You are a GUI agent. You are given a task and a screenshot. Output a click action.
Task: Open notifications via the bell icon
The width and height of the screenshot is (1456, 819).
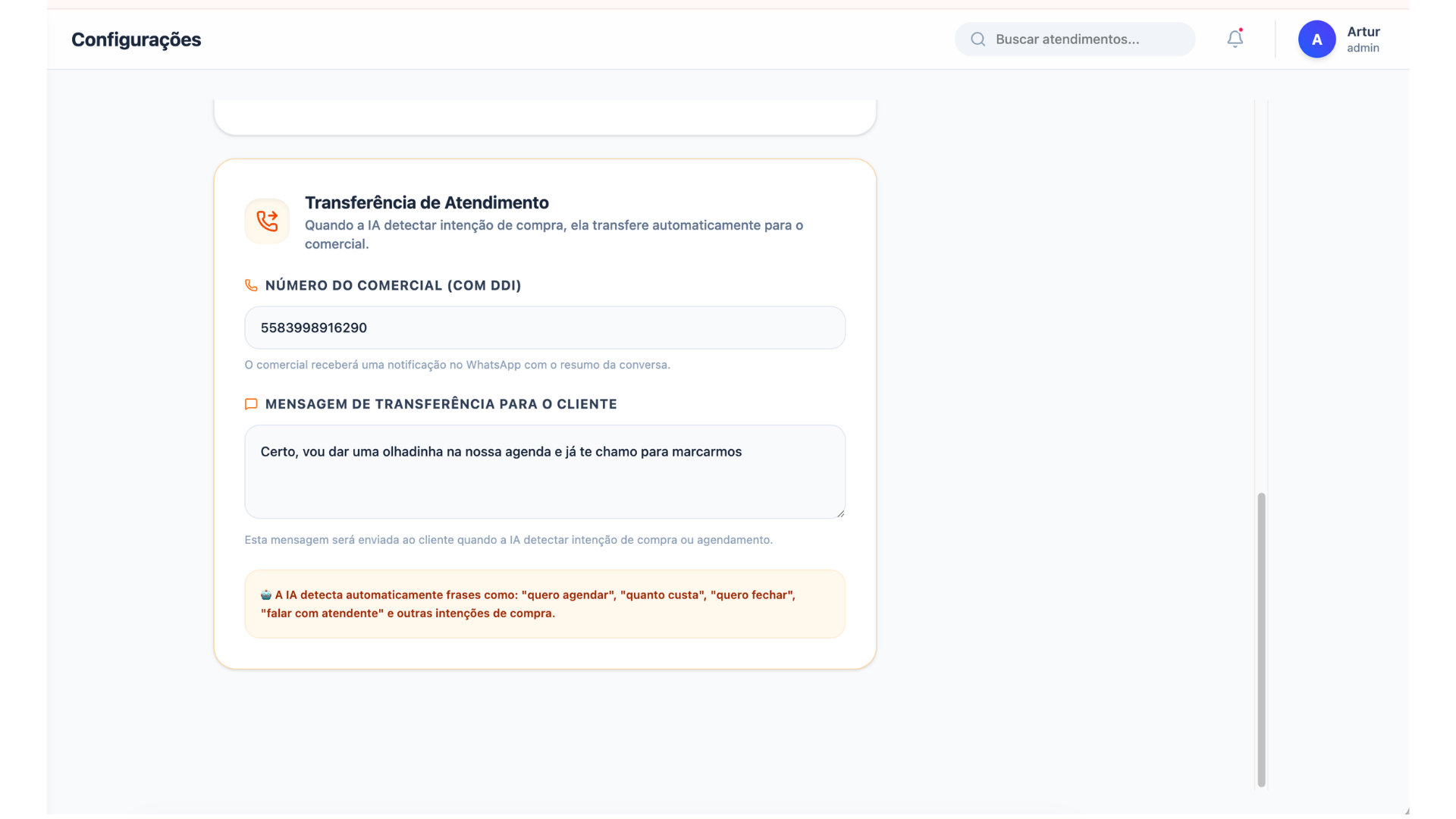point(1235,39)
